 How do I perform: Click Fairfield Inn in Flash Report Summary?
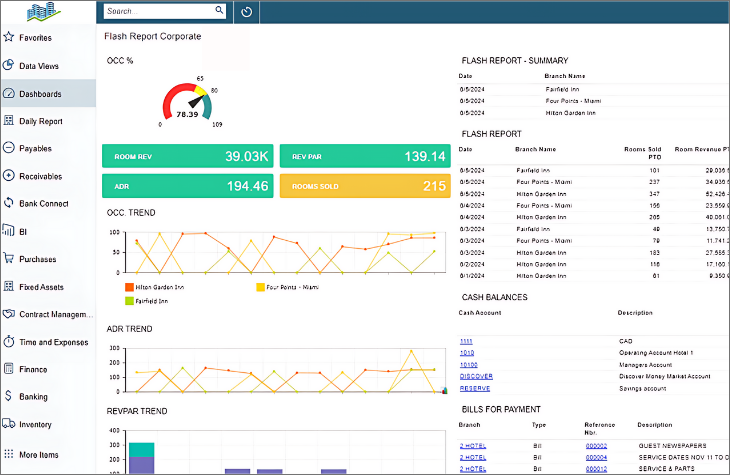click(x=562, y=89)
